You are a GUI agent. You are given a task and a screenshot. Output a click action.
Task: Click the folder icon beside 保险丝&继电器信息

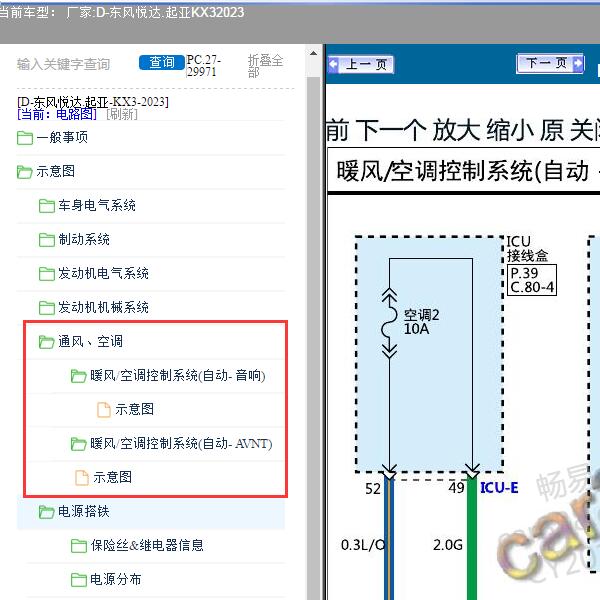pos(79,546)
